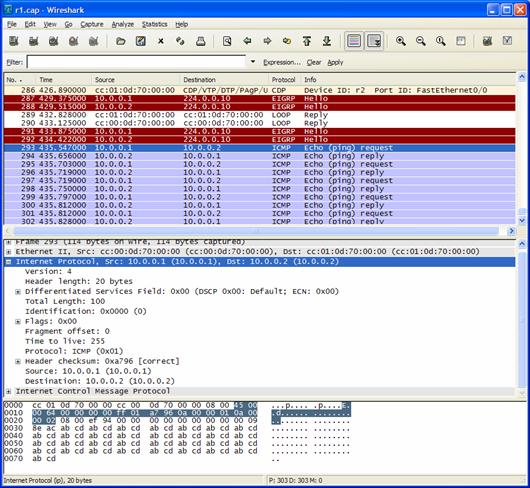Image resolution: width=530 pixels, height=488 pixels.
Task: Expand the Header checksum field
Action: 18,362
